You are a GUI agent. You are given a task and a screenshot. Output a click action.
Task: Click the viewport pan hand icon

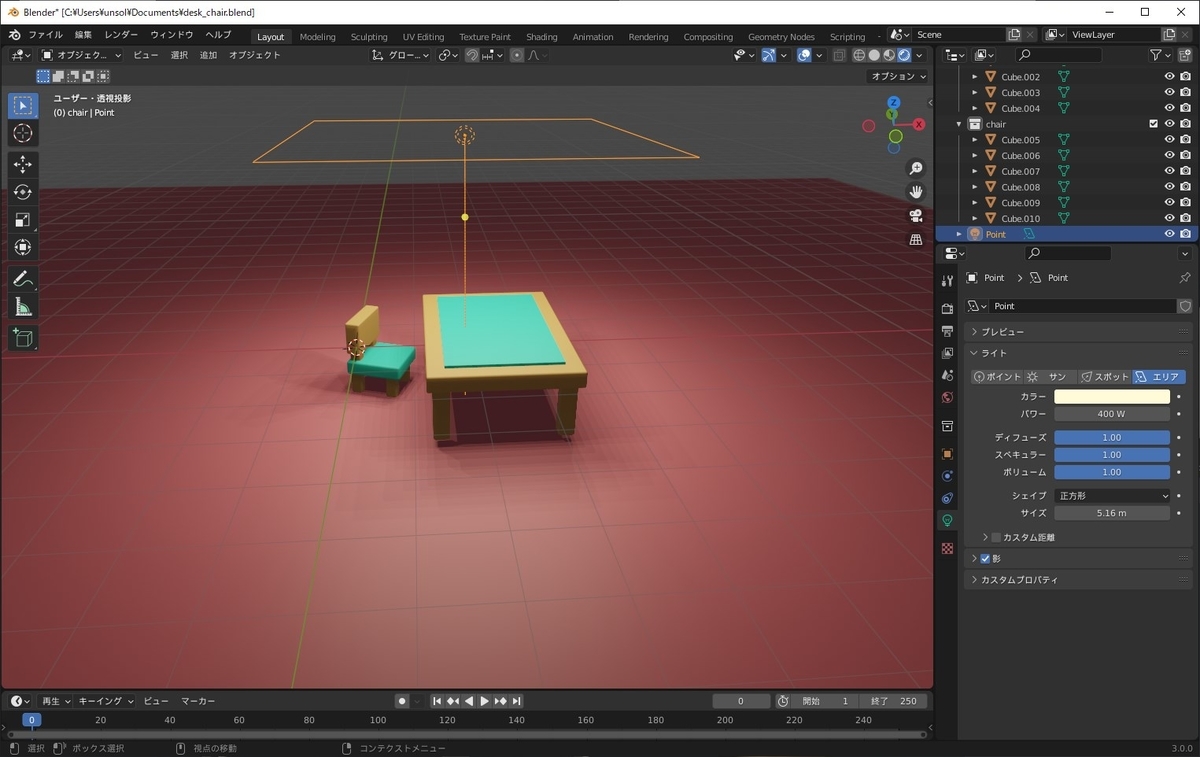915,192
